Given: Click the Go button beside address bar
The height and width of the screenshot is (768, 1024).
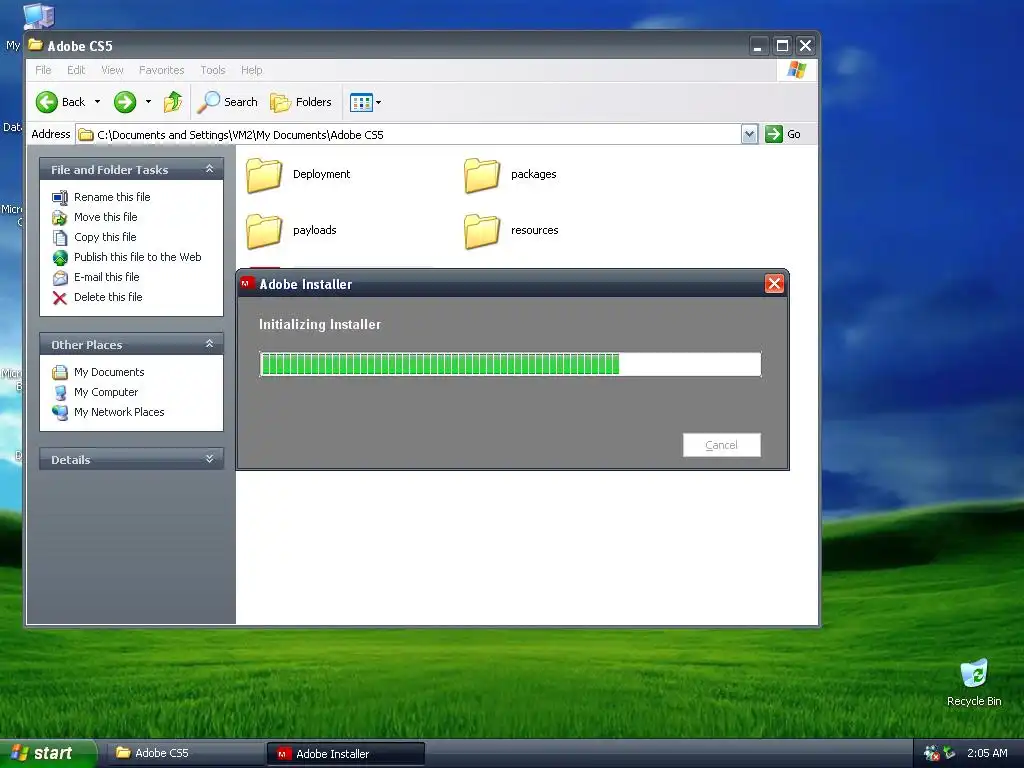Looking at the screenshot, I should [x=784, y=134].
